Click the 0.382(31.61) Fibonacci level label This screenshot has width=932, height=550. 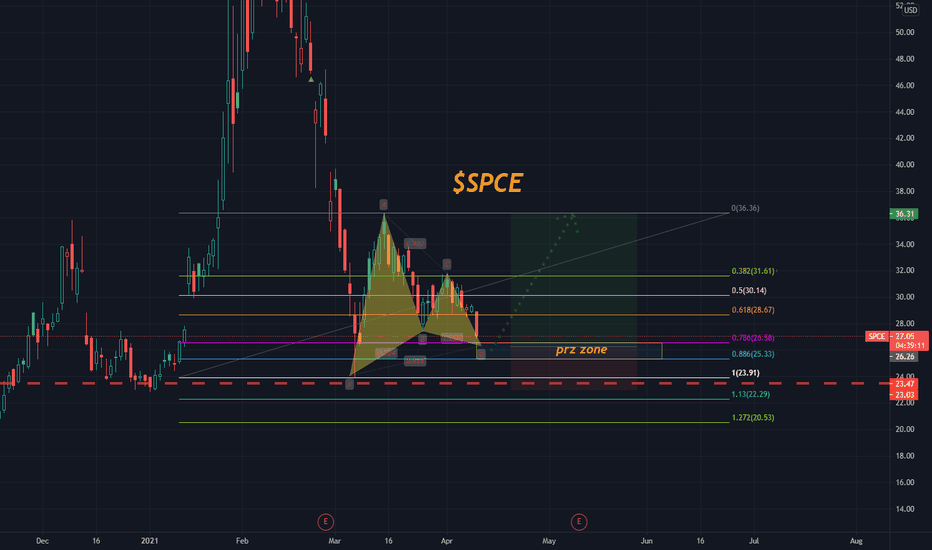[x=753, y=271]
